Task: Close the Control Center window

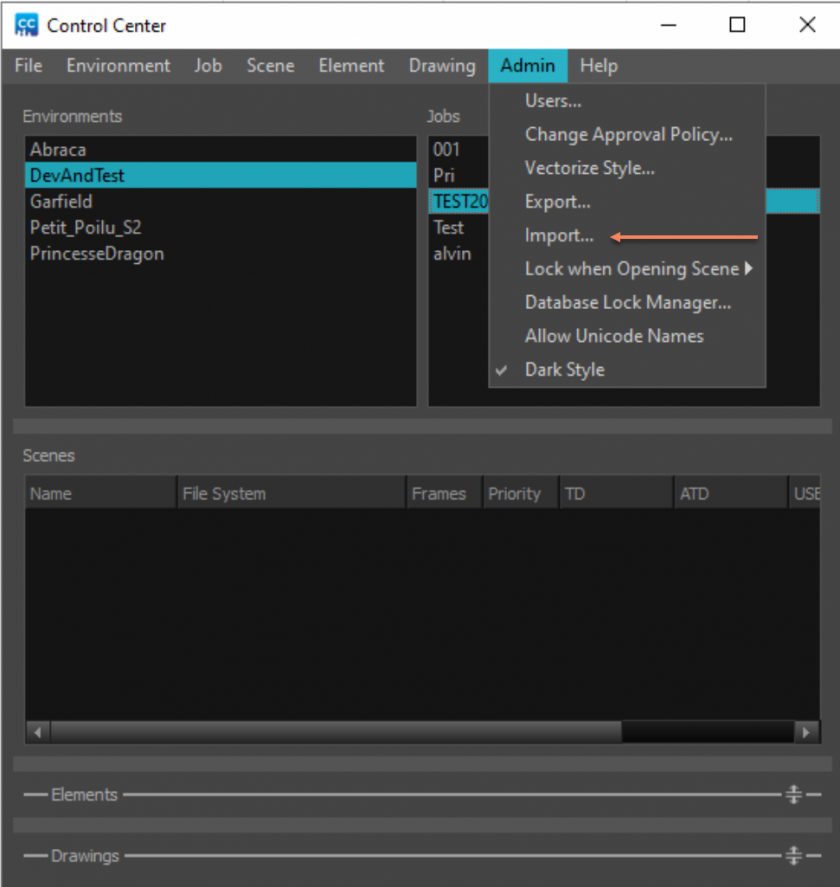Action: click(x=807, y=25)
